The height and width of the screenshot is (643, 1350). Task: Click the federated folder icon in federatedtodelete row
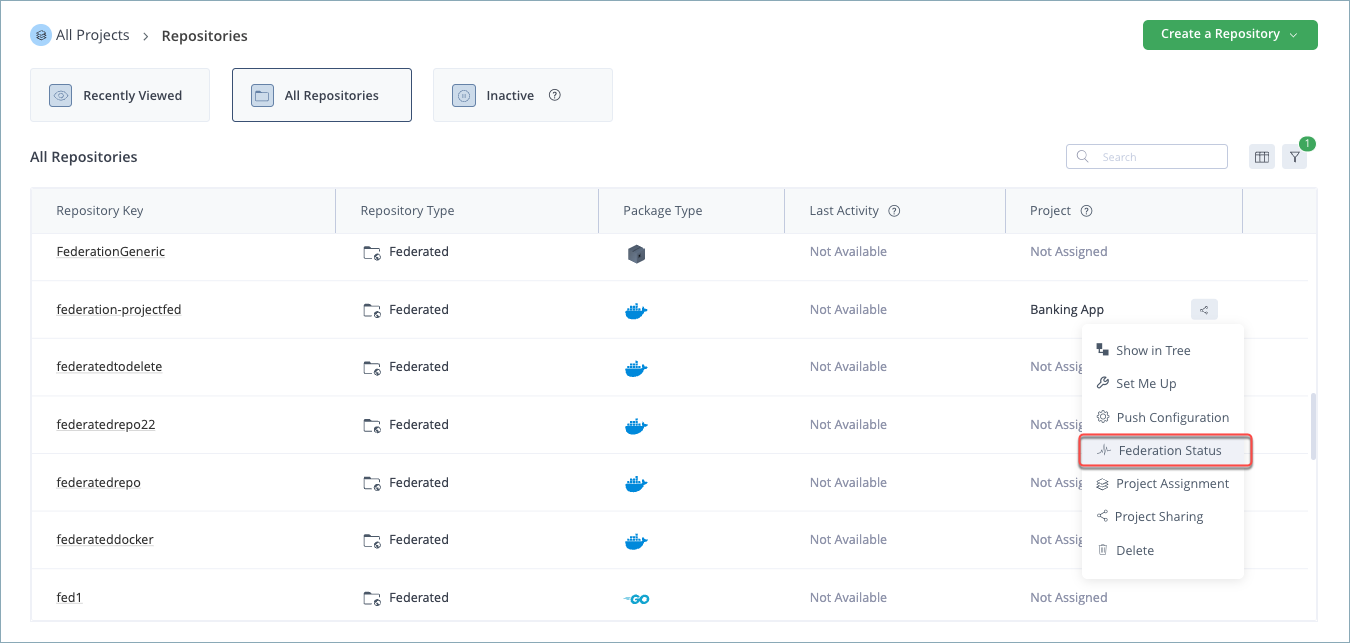[x=372, y=368]
